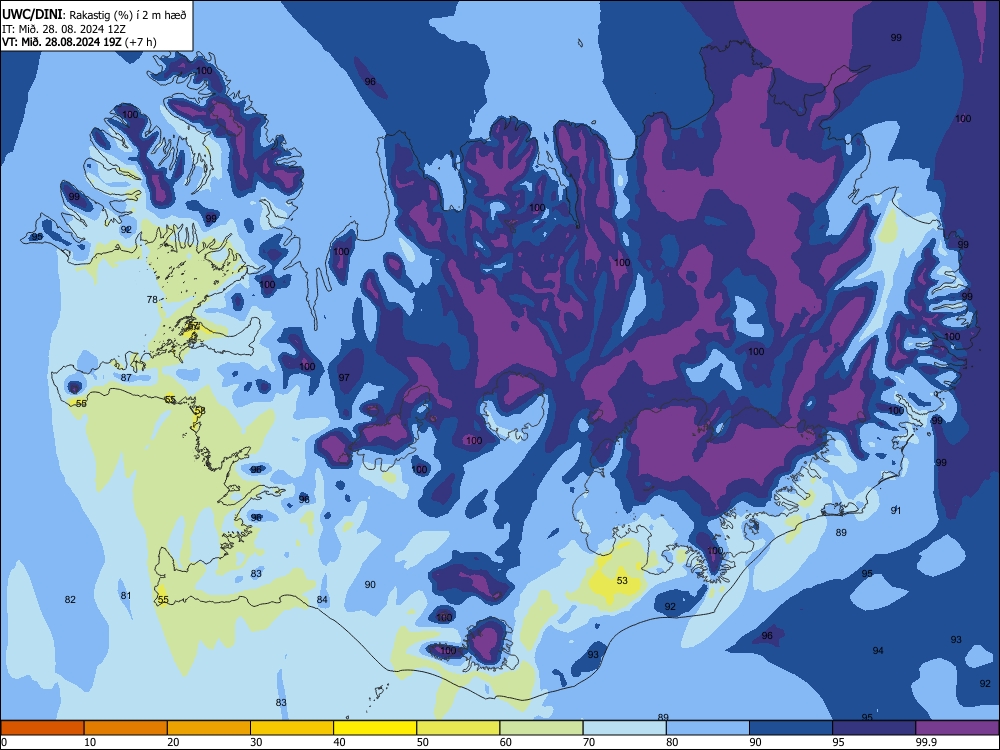
Task: Click the 20–30% light orange legend swatch
Action: tap(209, 728)
